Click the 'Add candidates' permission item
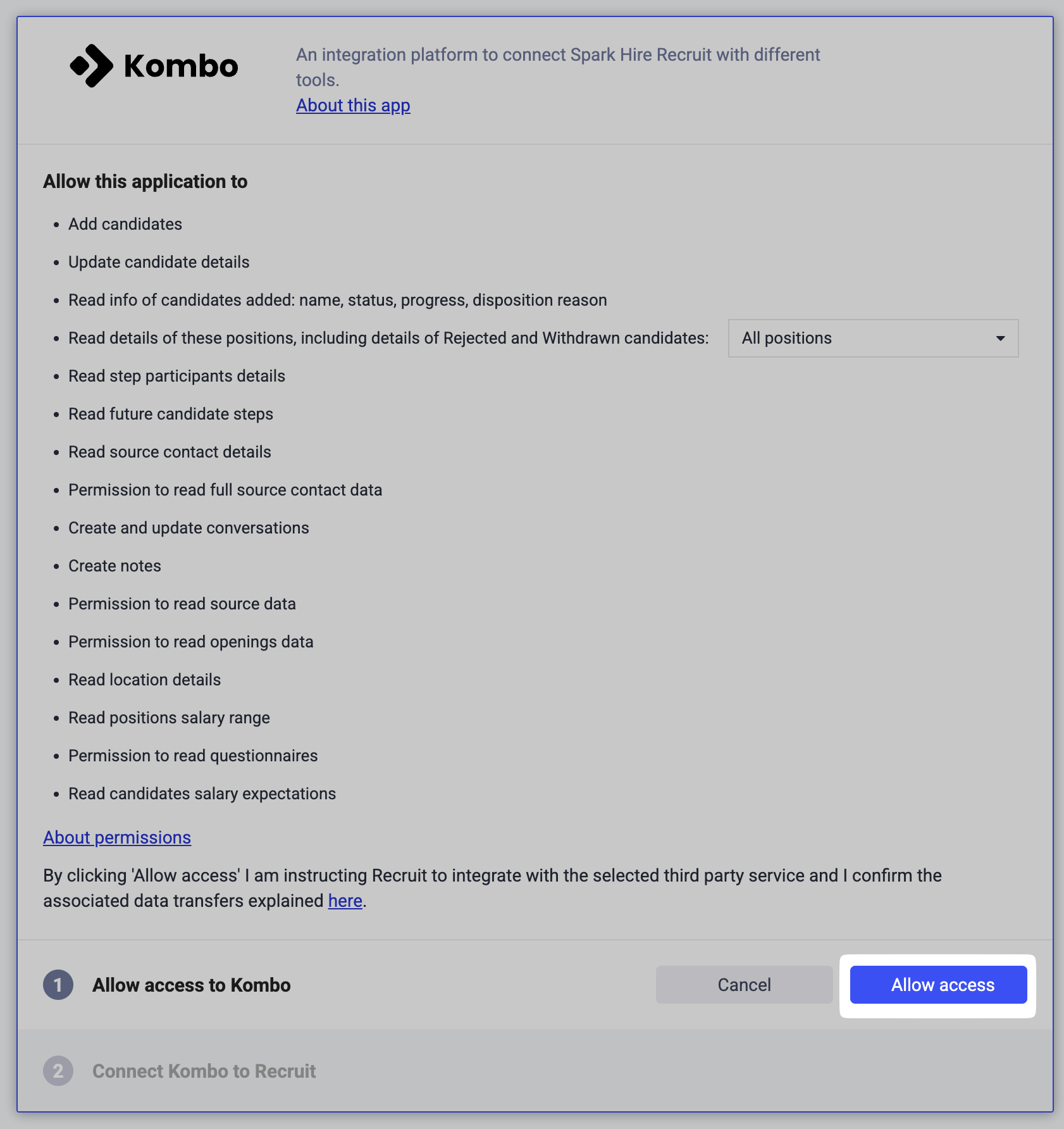Viewport: 1064px width, 1129px height. coord(125,224)
